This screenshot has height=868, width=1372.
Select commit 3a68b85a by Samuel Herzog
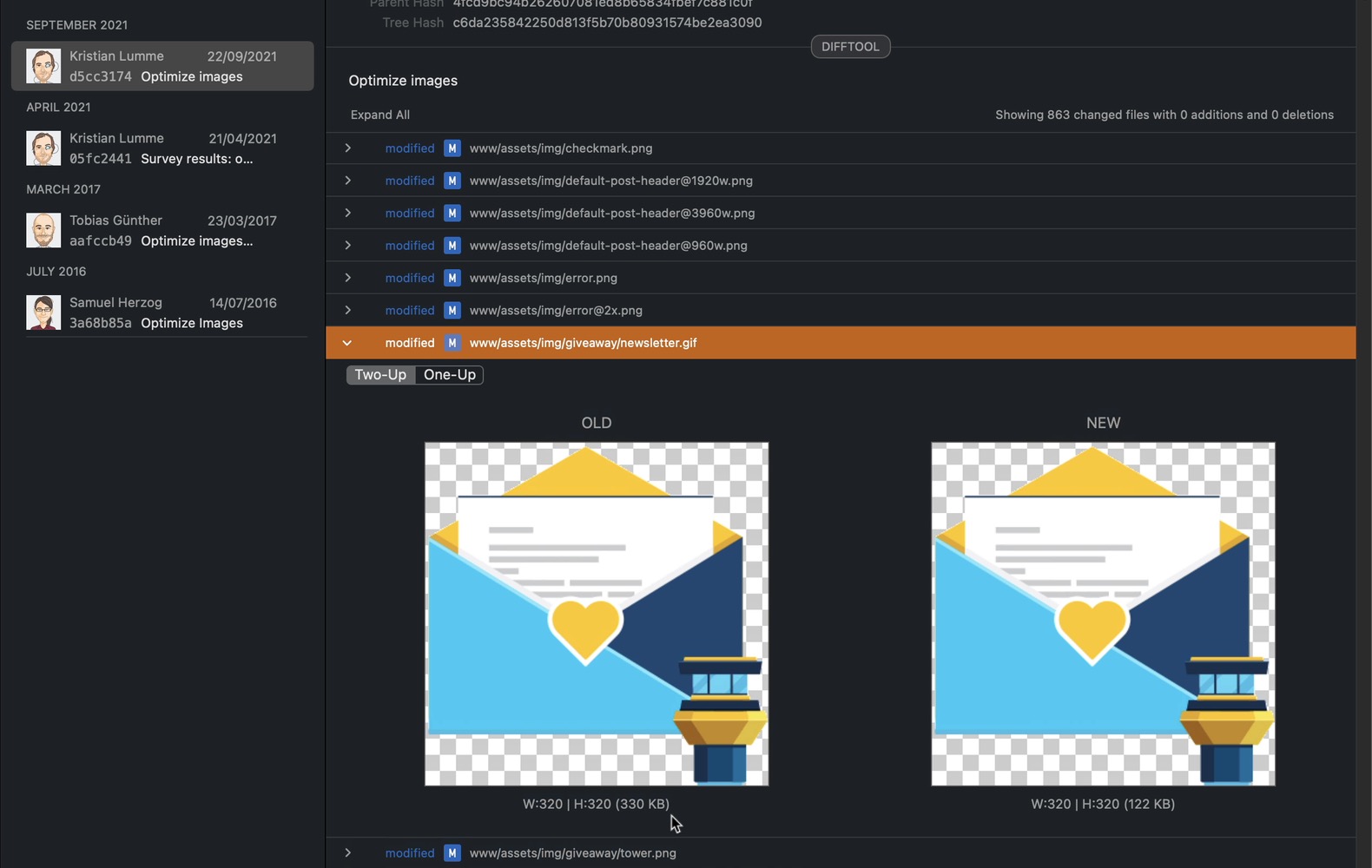point(162,312)
